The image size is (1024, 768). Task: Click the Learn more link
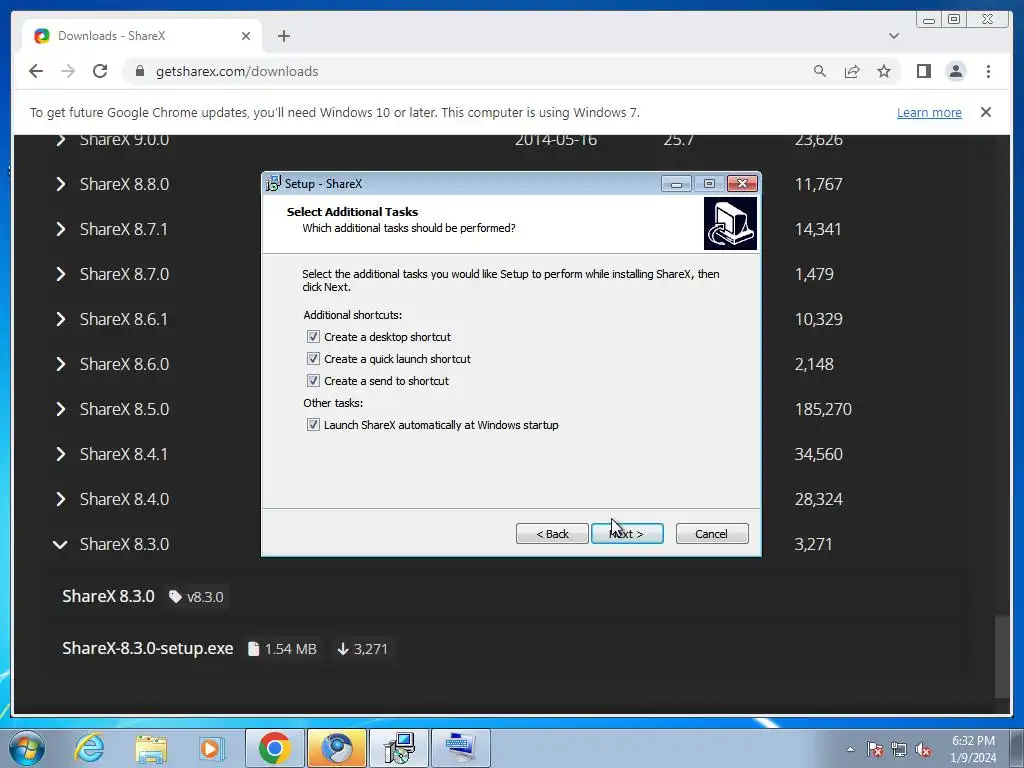[929, 112]
